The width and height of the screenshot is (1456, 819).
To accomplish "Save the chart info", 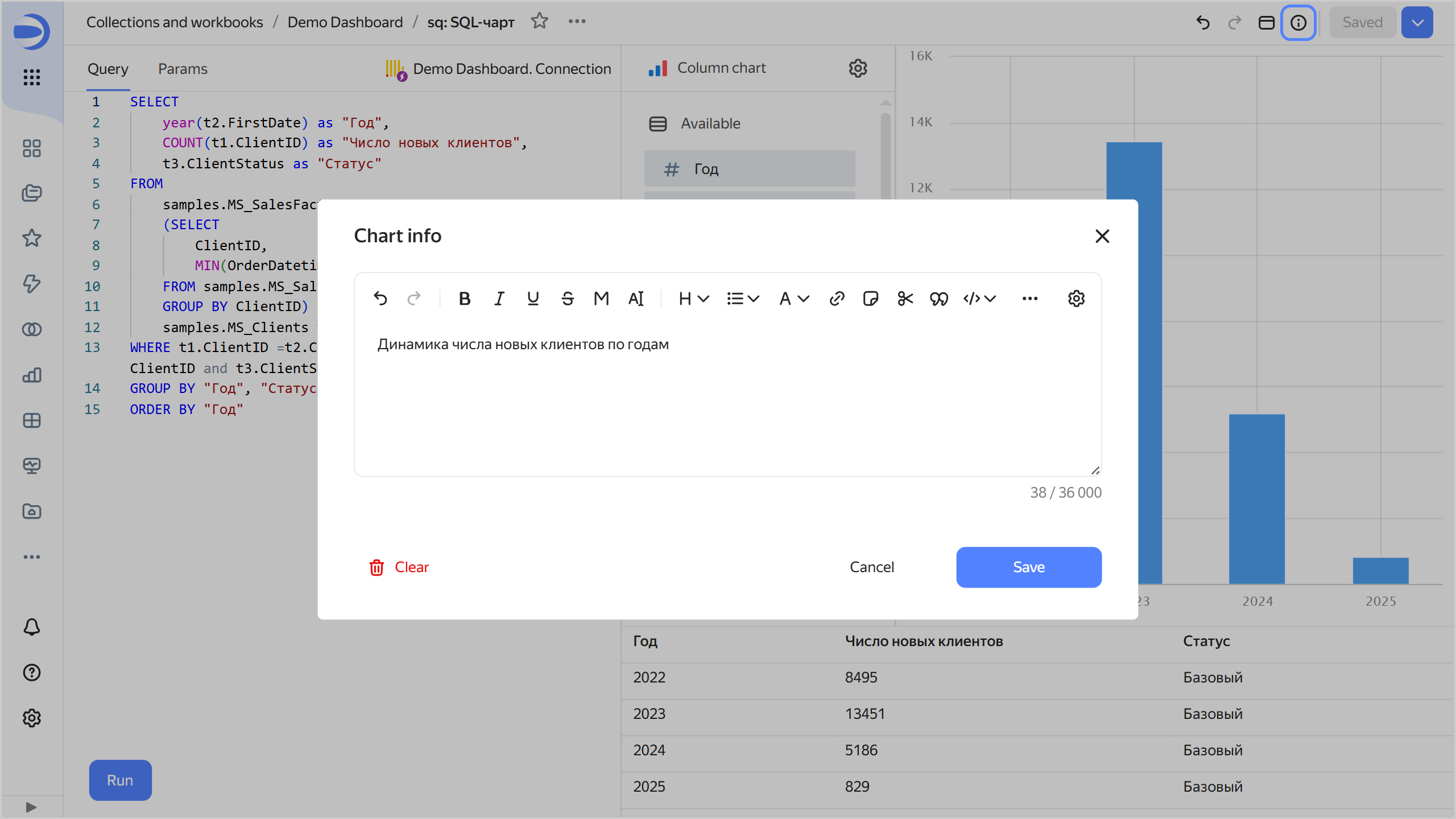I will (1028, 567).
